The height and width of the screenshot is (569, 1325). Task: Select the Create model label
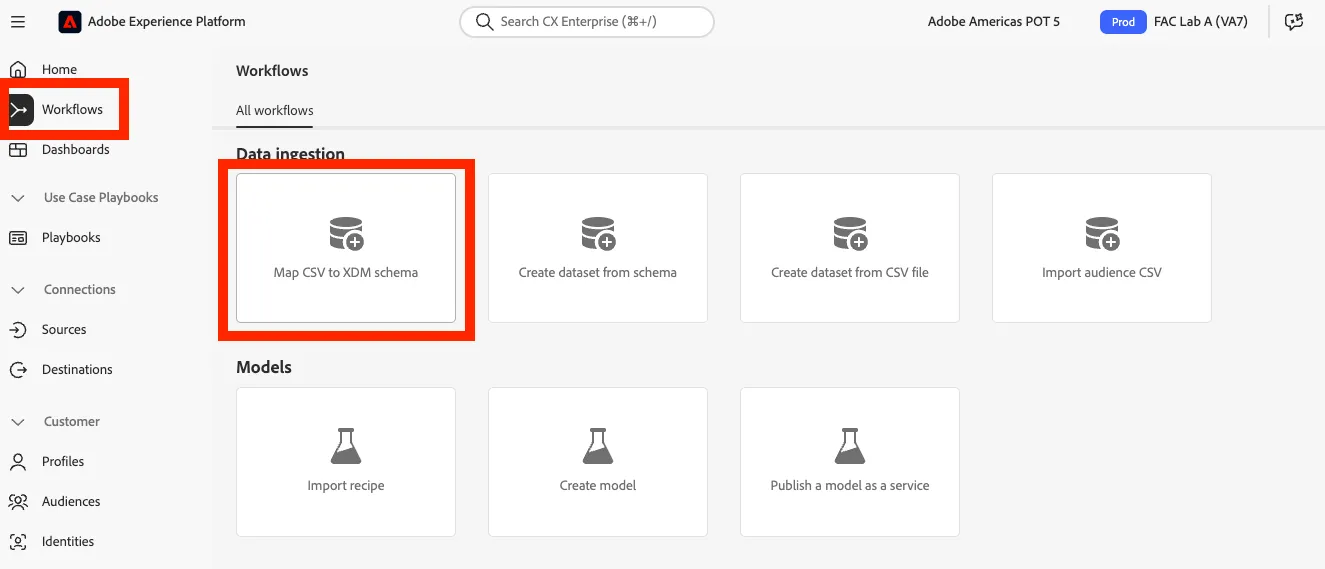pos(598,486)
